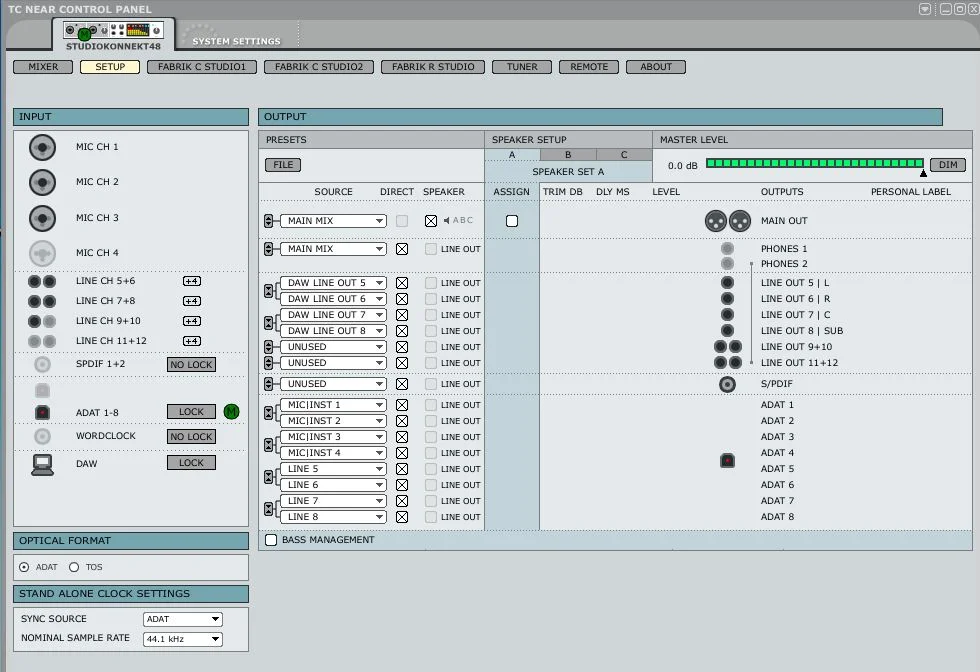Viewport: 980px width, 672px height.
Task: Click the presets FILE button
Action: click(x=283, y=165)
